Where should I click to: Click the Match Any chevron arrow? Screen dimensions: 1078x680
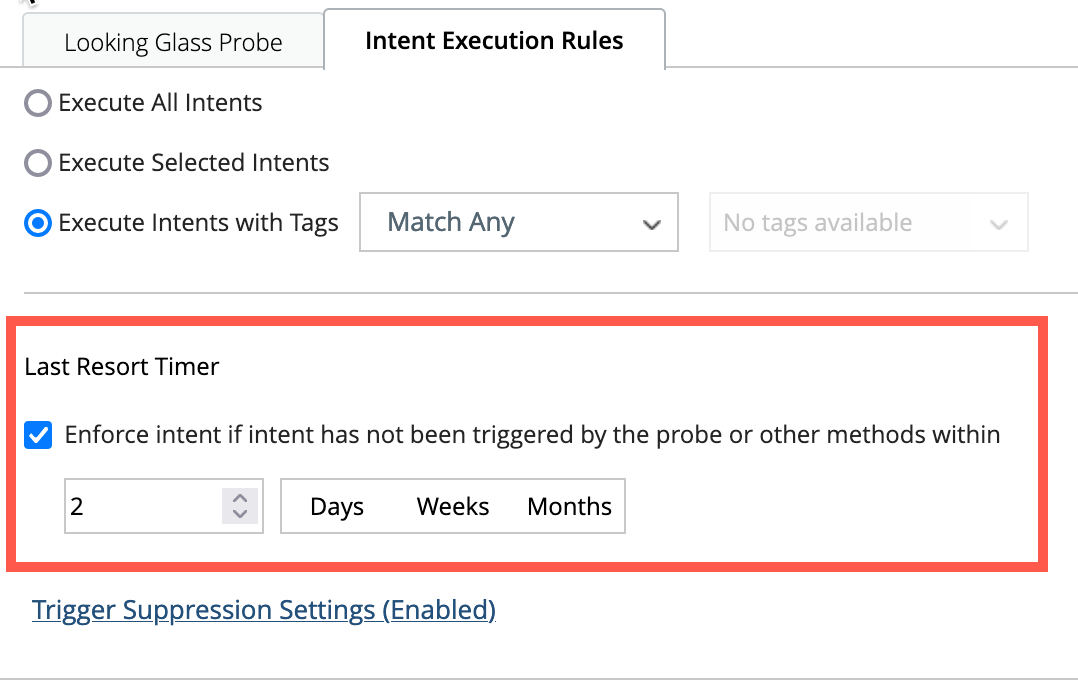tap(652, 224)
